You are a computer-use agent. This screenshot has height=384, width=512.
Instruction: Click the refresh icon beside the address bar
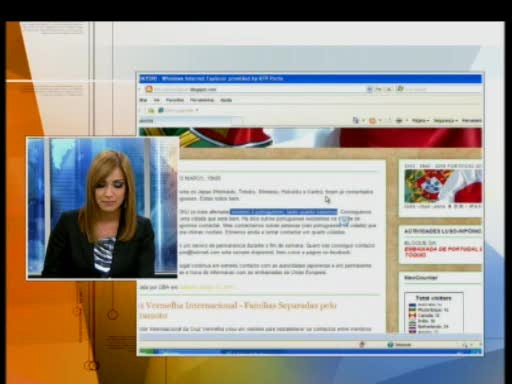click(x=379, y=89)
